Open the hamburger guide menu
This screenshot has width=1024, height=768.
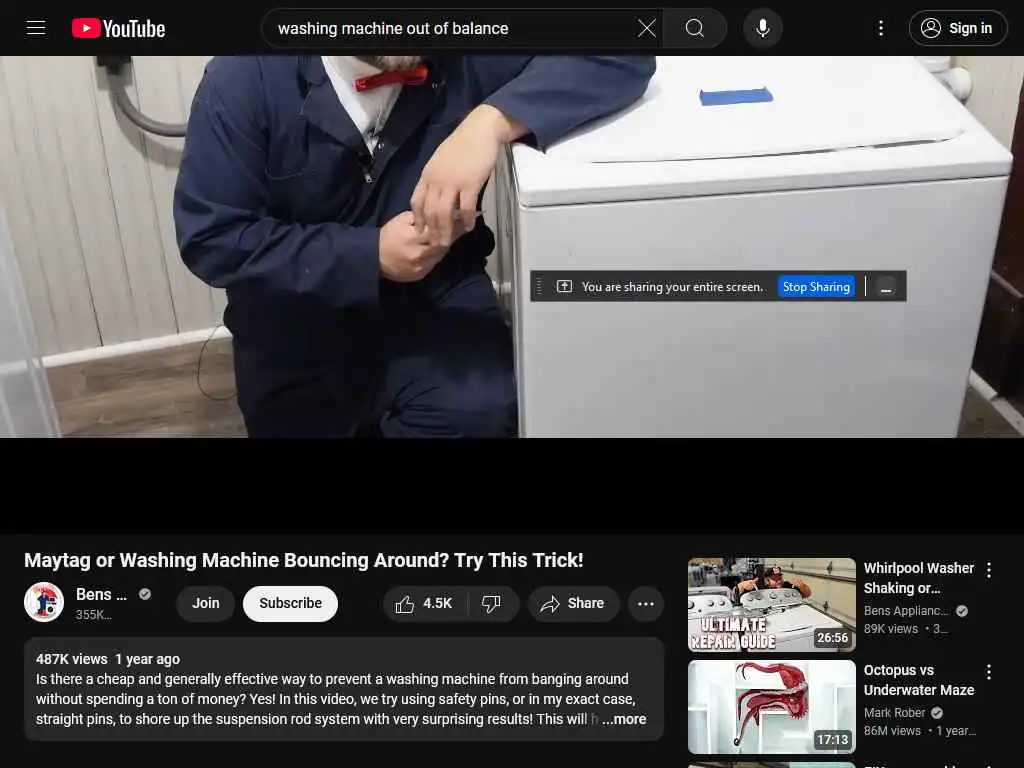36,28
